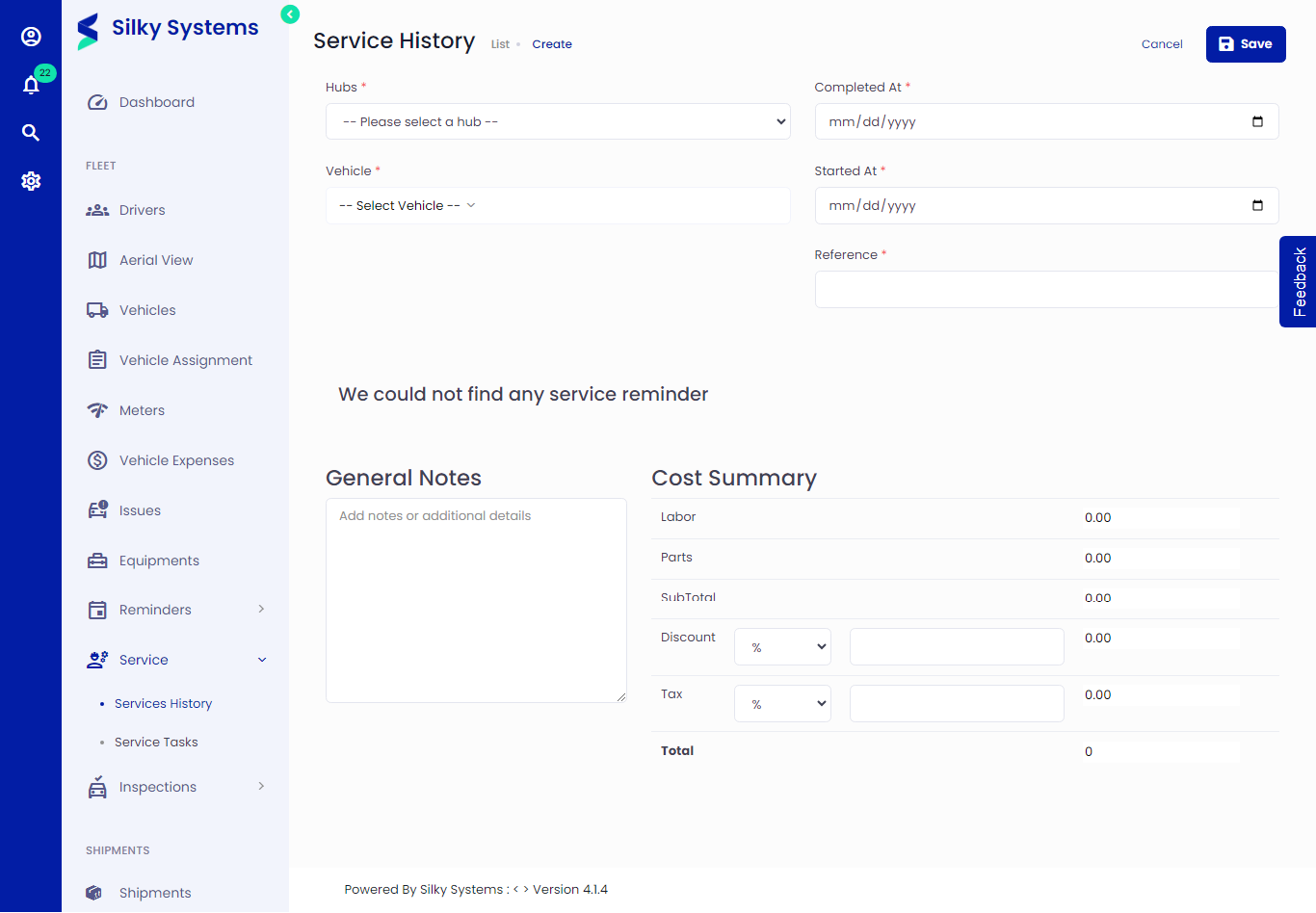This screenshot has width=1316, height=913.
Task: Click the Vehicles icon in Fleet section
Action: click(x=97, y=309)
